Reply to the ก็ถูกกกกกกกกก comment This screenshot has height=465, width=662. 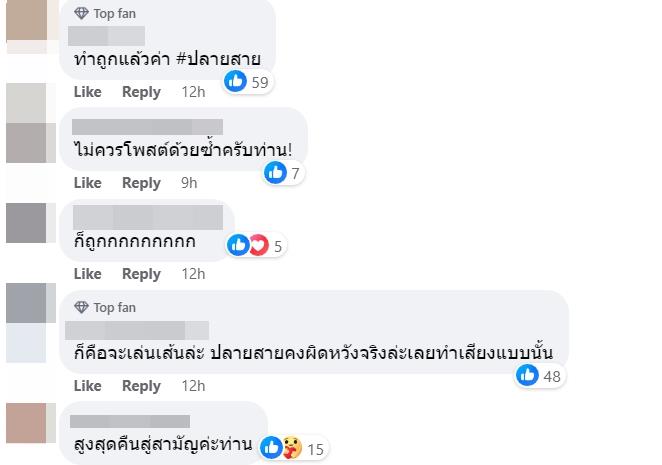(141, 274)
